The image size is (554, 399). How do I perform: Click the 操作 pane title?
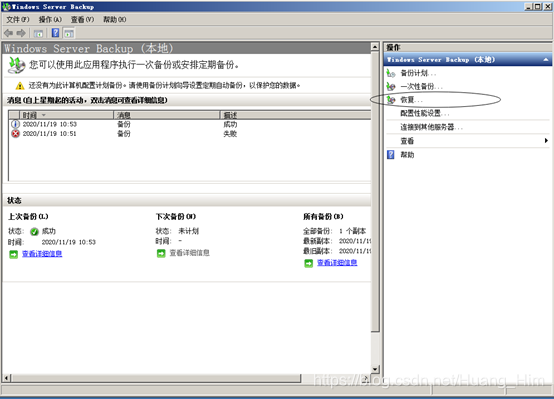click(x=393, y=47)
